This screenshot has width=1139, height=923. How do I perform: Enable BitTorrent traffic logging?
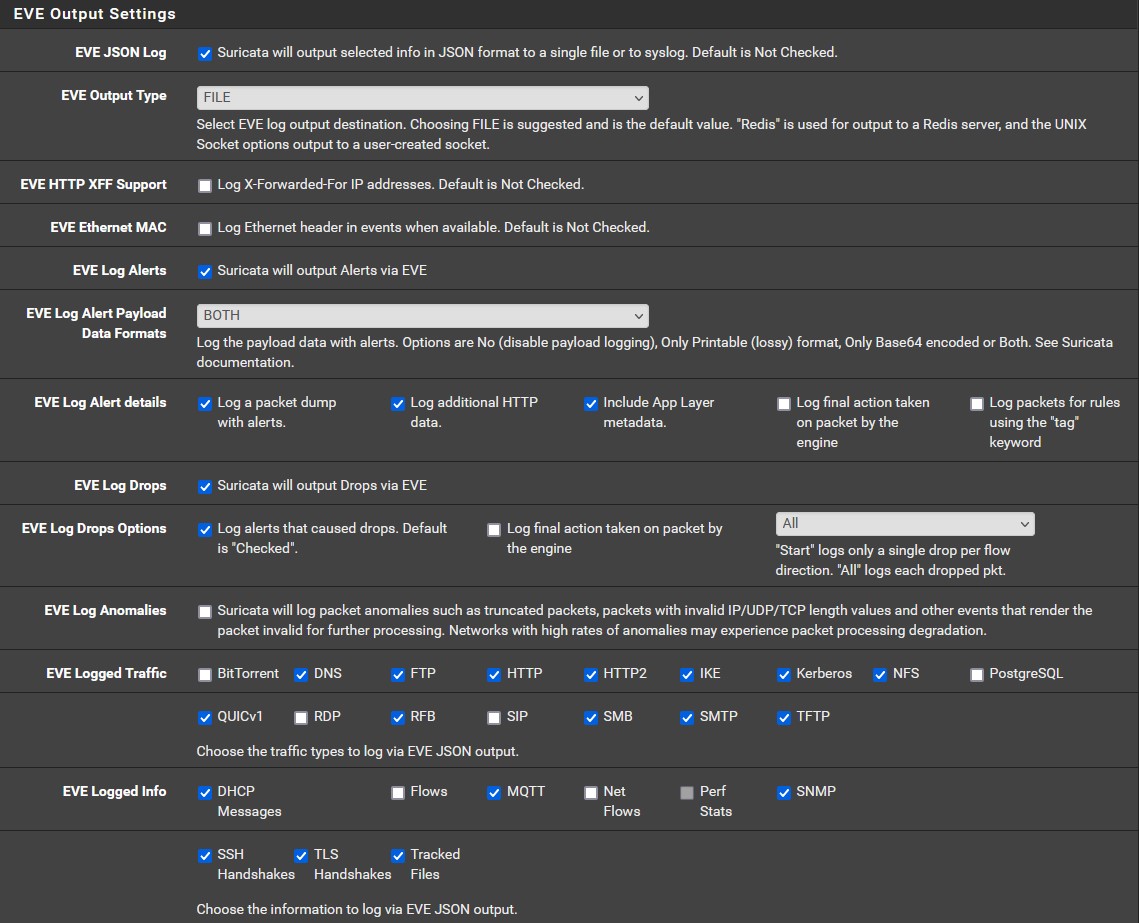tap(205, 675)
